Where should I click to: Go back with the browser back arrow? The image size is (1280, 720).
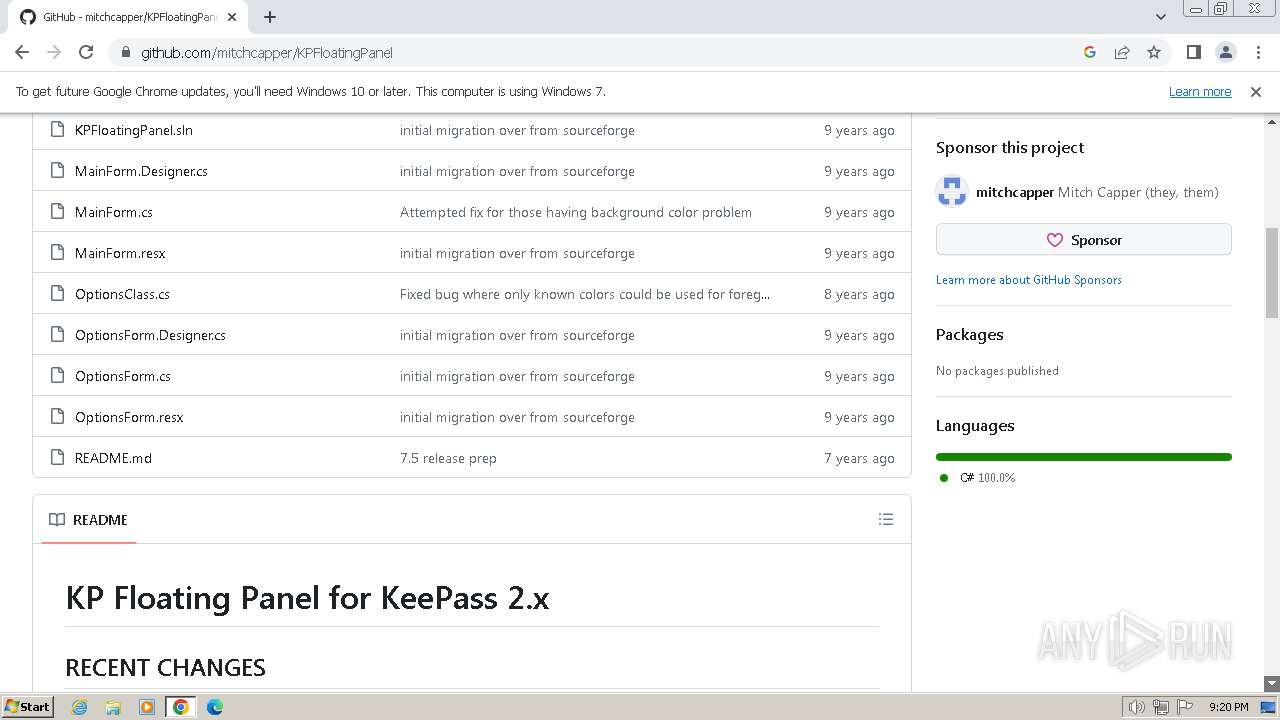(22, 52)
